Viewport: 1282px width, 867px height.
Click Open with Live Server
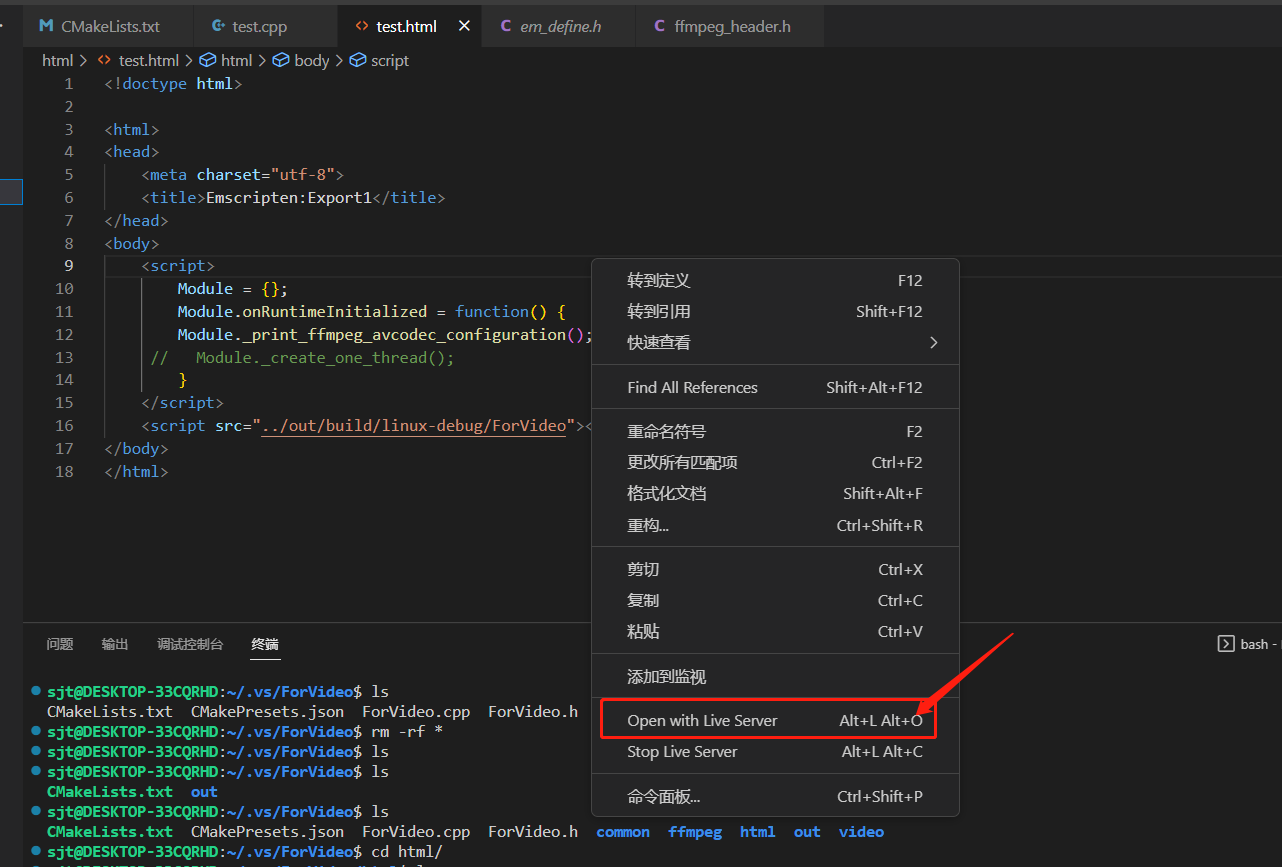(x=775, y=720)
